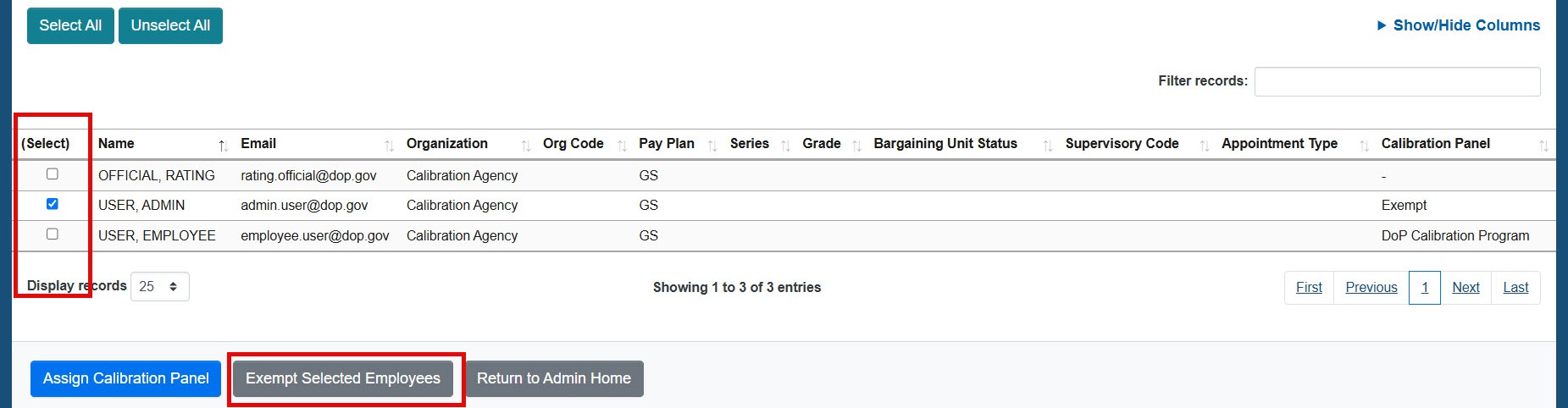Sort by Pay Plan arrow icon
Screen dimensions: 1568x408
pos(712,146)
